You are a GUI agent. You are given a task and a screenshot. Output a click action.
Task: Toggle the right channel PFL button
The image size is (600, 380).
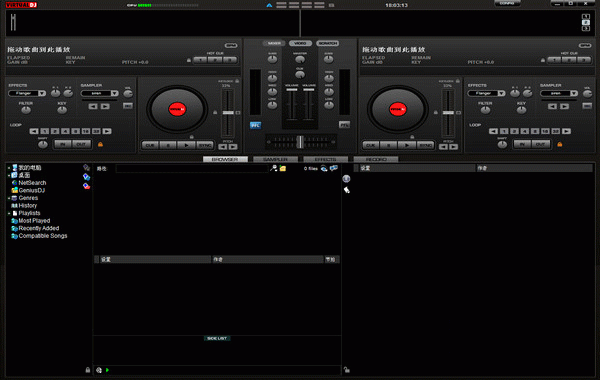click(344, 125)
